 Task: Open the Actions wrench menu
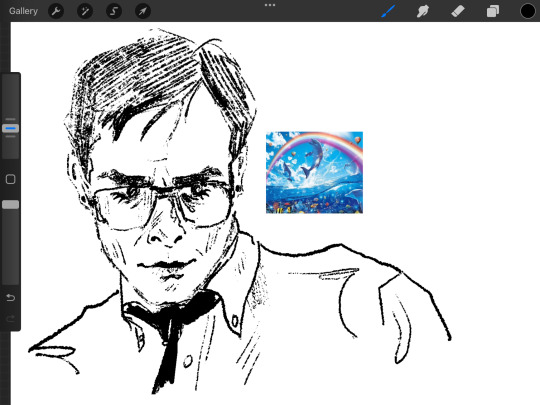tap(56, 11)
